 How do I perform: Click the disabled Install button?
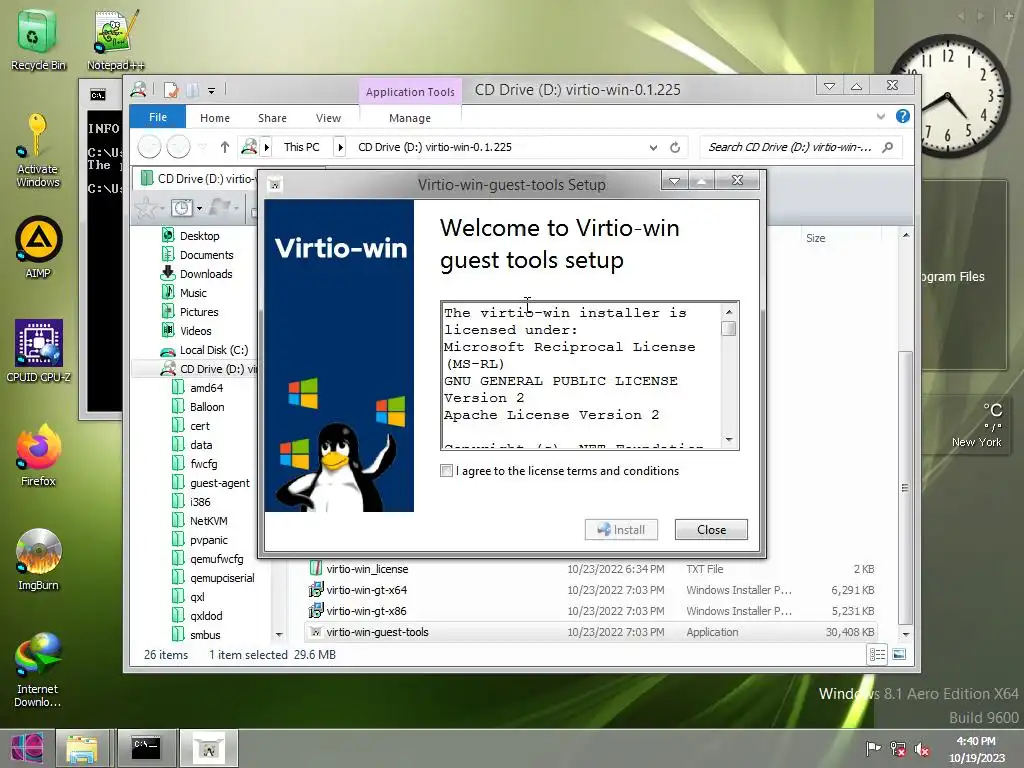[621, 530]
